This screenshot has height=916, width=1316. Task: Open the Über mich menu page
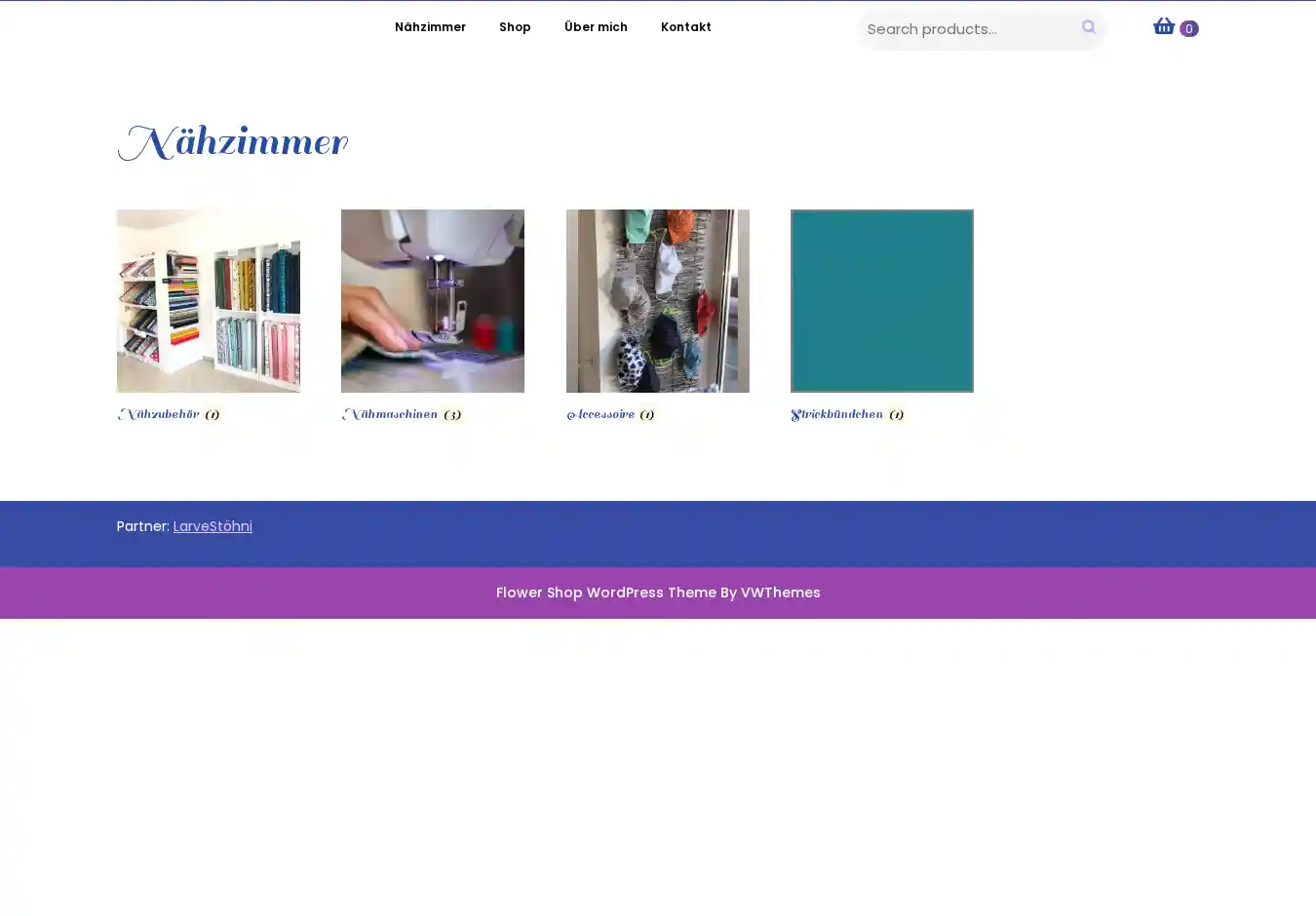[596, 27]
